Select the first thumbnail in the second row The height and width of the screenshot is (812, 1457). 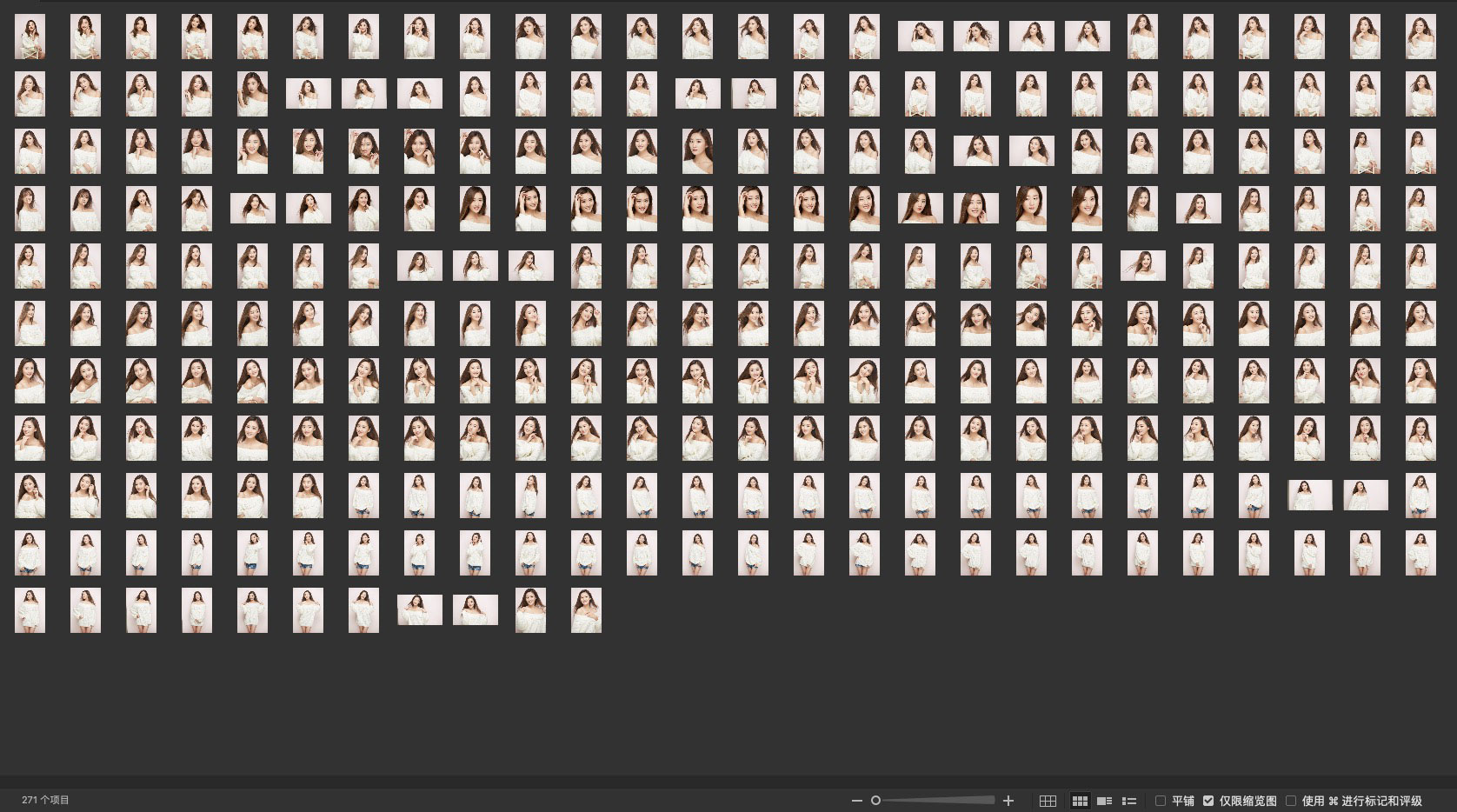tap(30, 94)
